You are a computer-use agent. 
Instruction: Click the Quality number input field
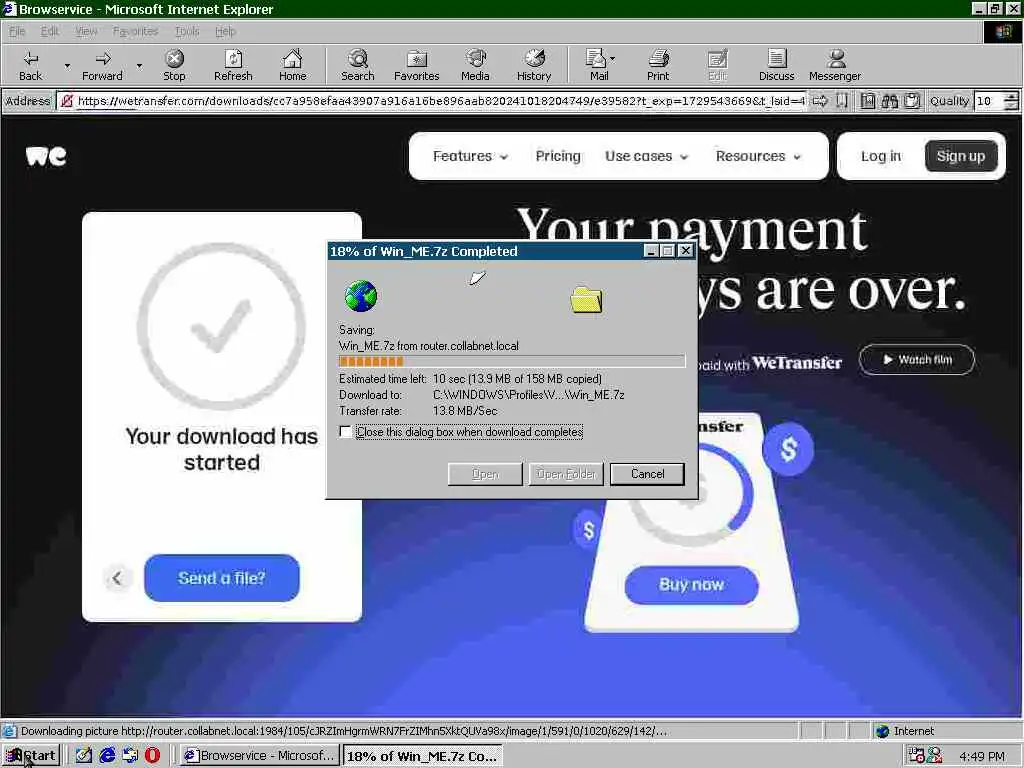[989, 101]
